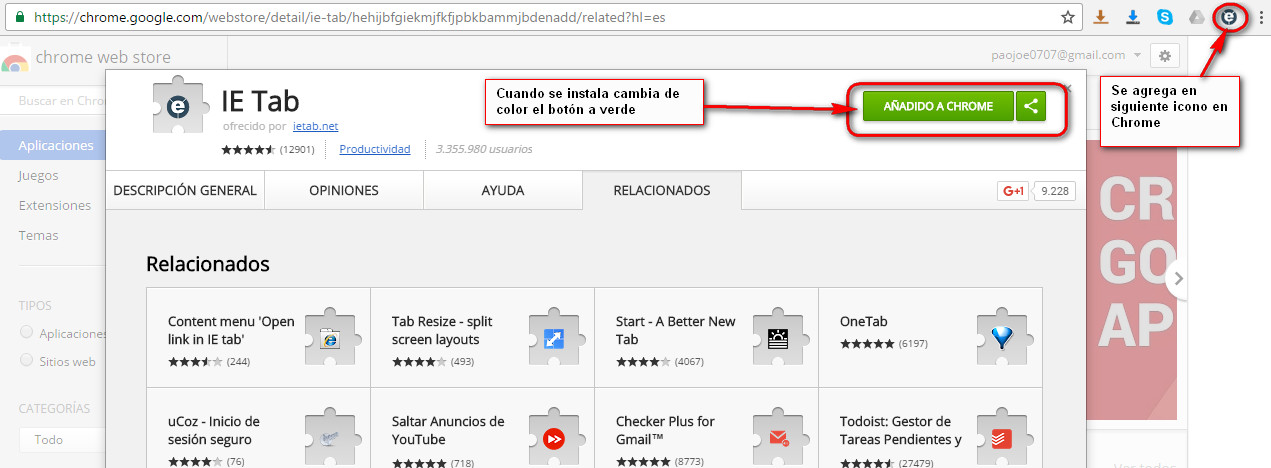Open the Start - A Better New Tab title
The height and width of the screenshot is (468, 1271).
tap(676, 330)
